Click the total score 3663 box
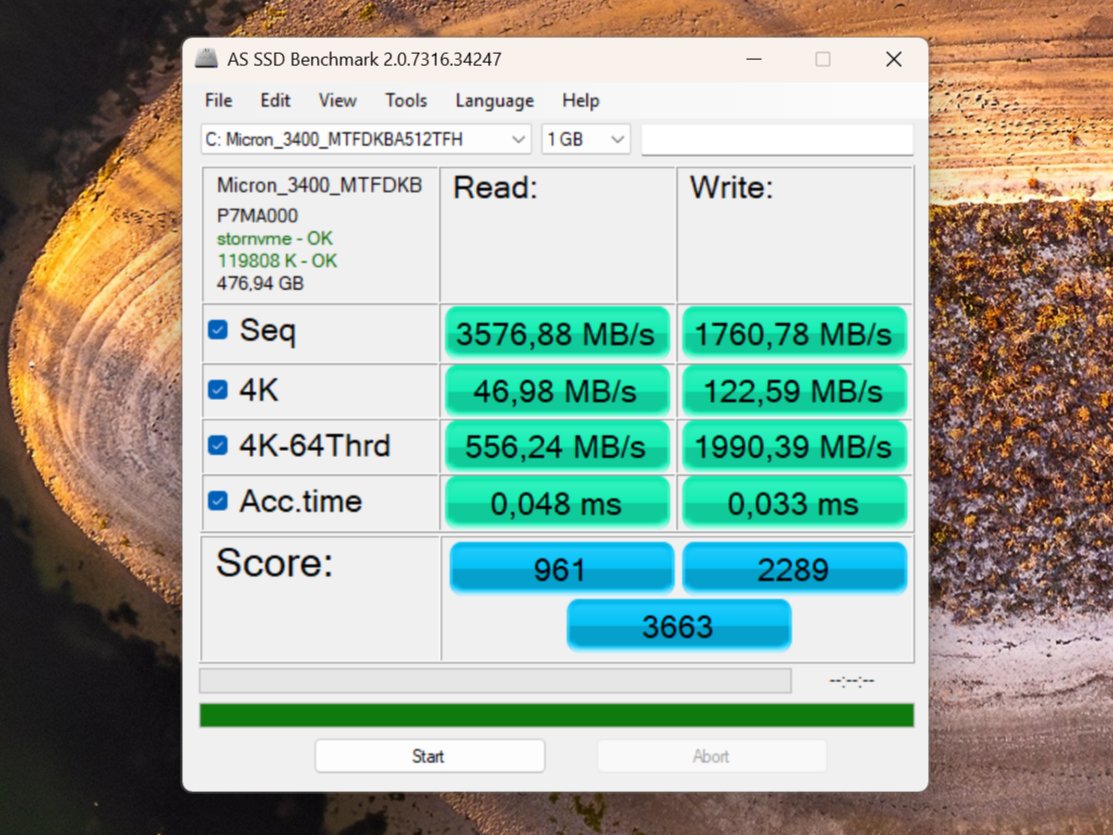 click(x=678, y=626)
